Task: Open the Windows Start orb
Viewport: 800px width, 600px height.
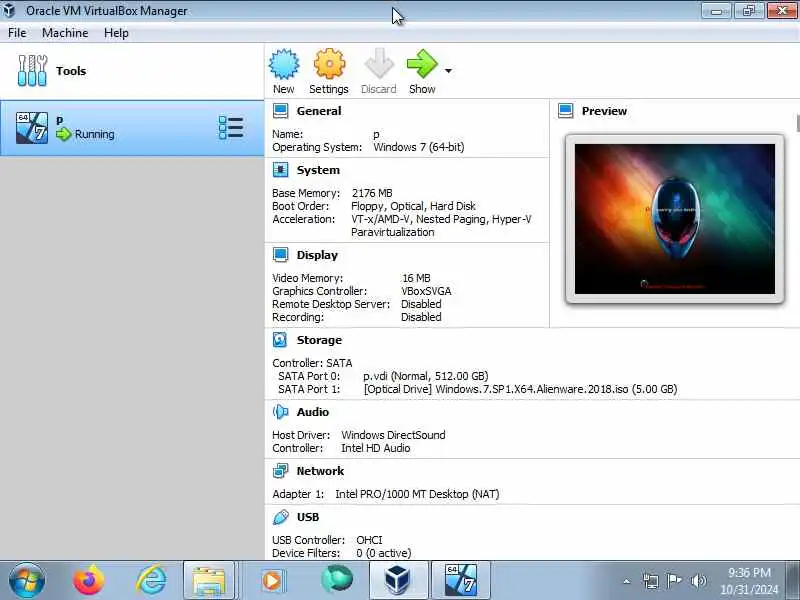Action: click(27, 580)
